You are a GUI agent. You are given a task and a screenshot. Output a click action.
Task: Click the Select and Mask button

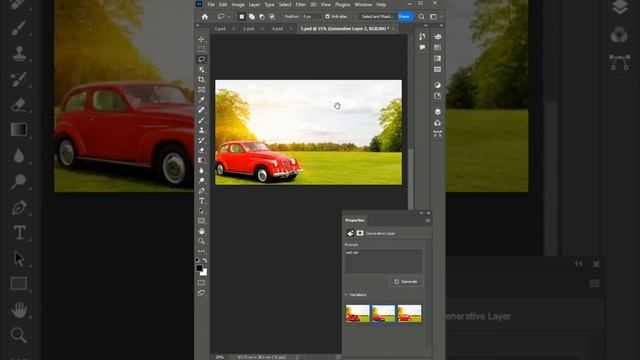[377, 17]
